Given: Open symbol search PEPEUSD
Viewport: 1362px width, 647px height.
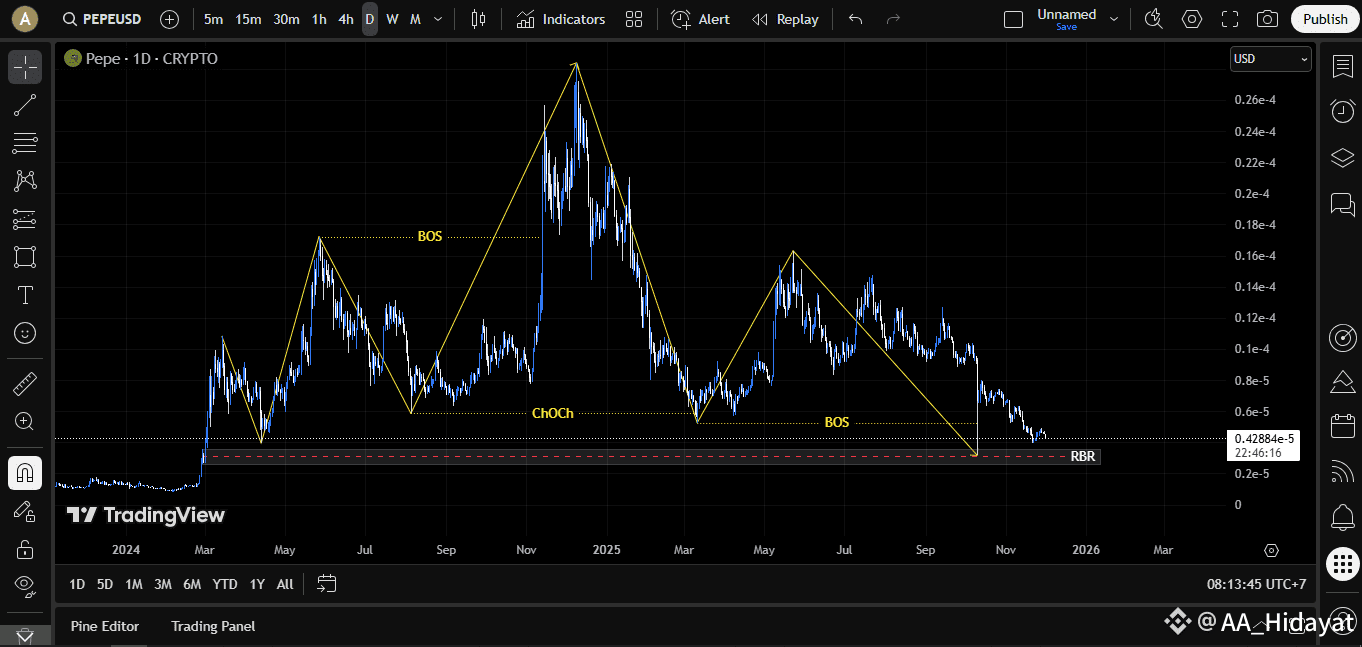Looking at the screenshot, I should click(x=104, y=19).
